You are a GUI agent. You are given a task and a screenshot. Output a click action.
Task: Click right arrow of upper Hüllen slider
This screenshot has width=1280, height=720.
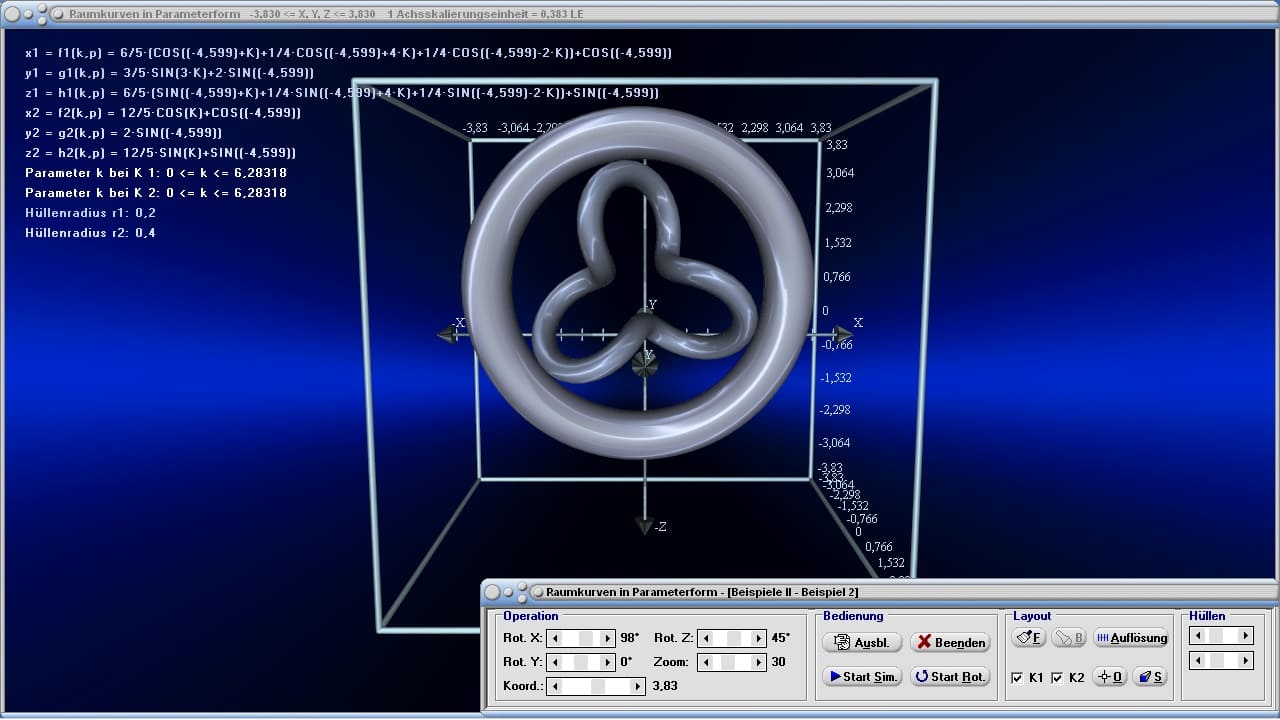click(x=1245, y=635)
